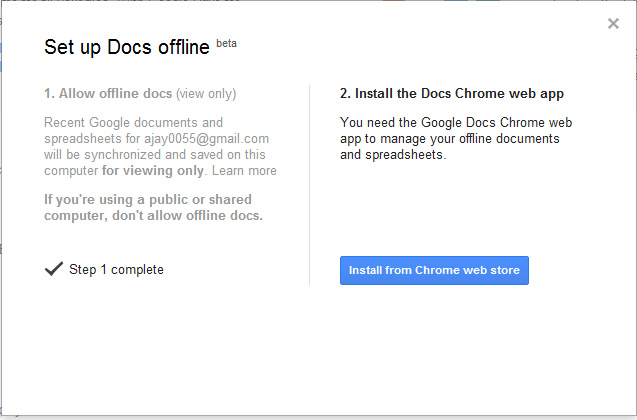Click '1. Allow offline docs' heading
The height and width of the screenshot is (420, 637).
[x=108, y=93]
